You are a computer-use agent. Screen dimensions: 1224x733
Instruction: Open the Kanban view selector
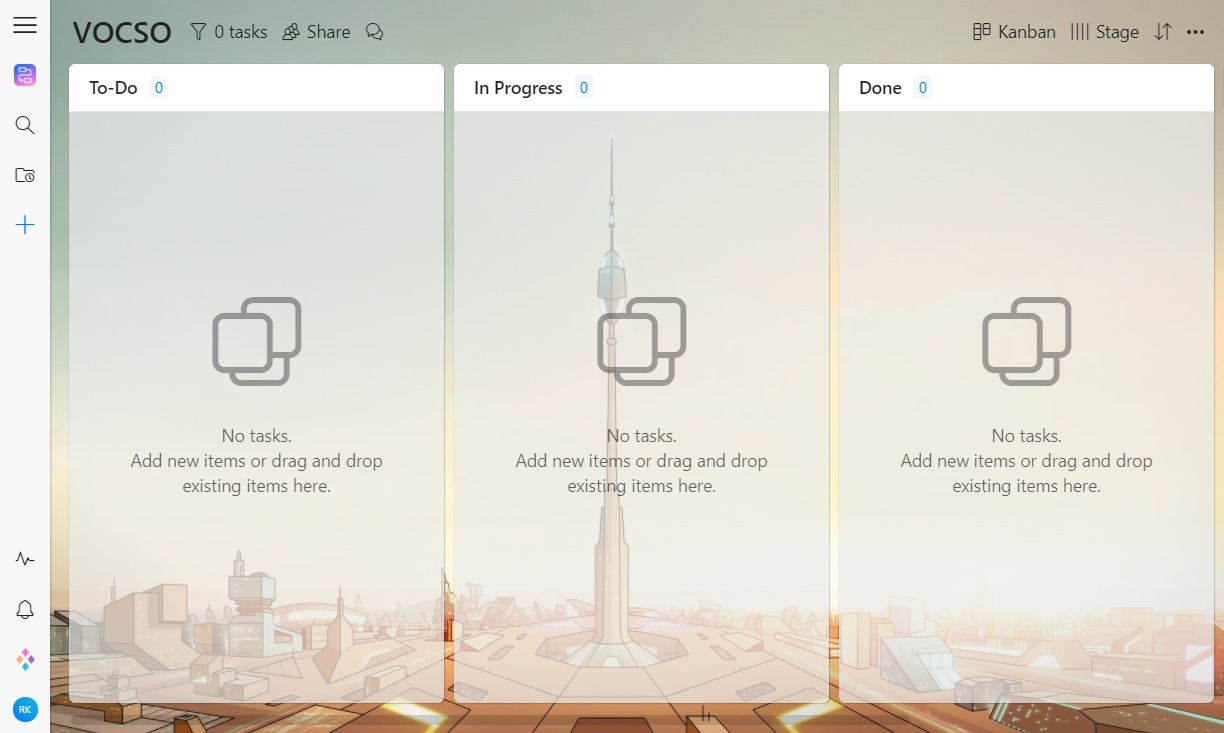coord(1014,32)
